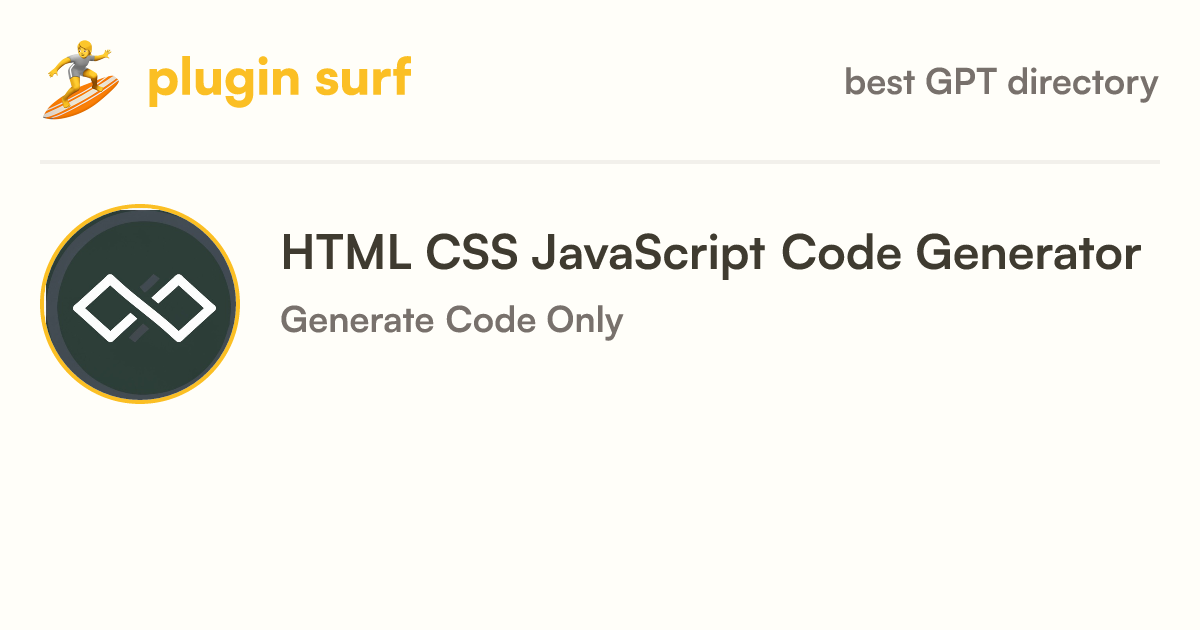Click the 'Generate Code Only' subtitle
This screenshot has width=1200, height=630.
click(452, 321)
